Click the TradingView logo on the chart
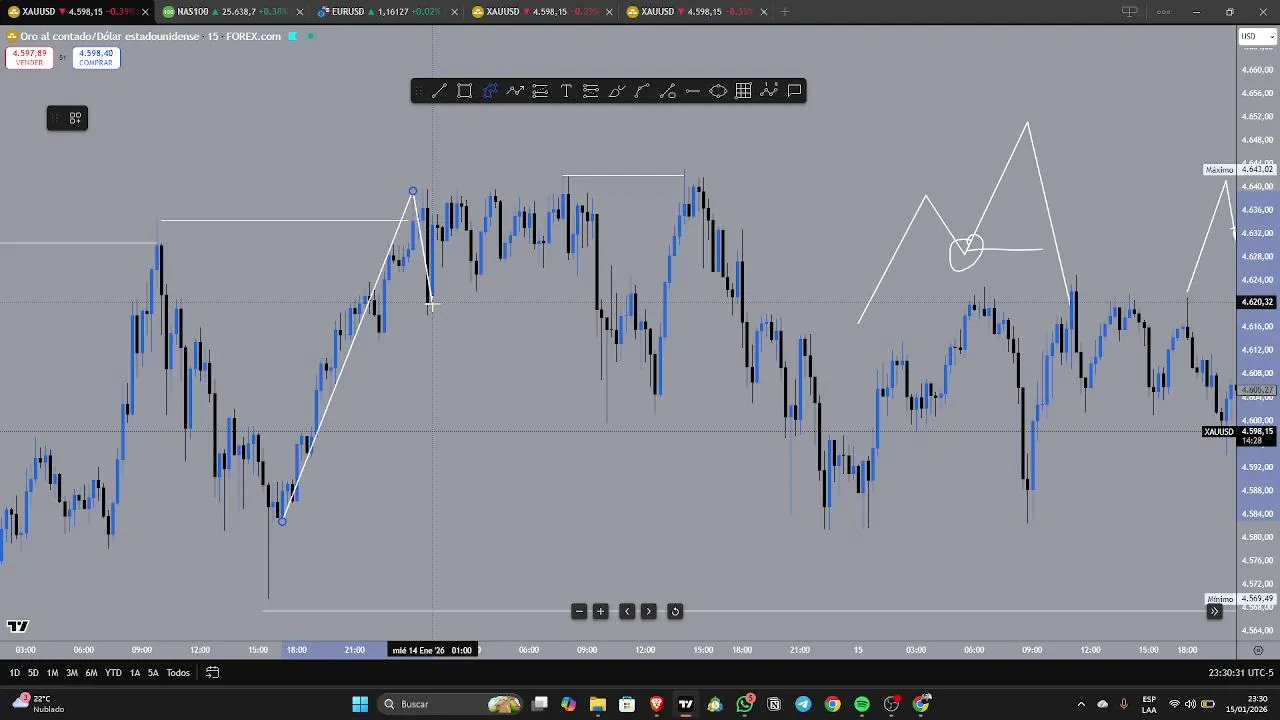 pos(18,626)
